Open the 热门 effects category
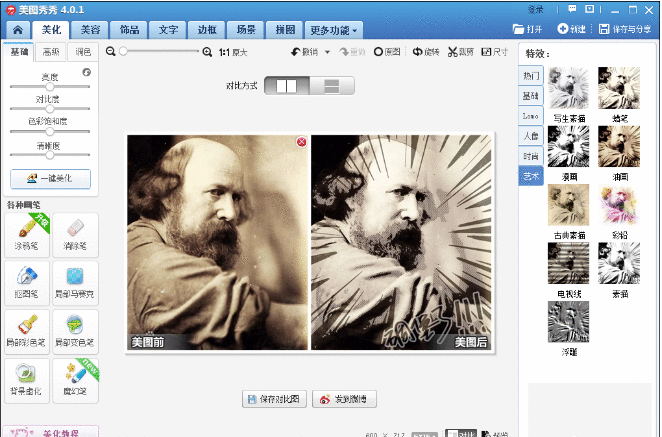 point(531,76)
